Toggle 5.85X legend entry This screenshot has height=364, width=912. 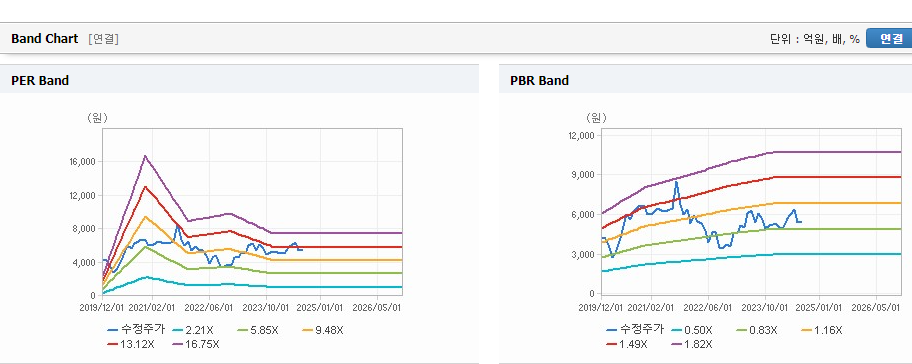[258, 330]
